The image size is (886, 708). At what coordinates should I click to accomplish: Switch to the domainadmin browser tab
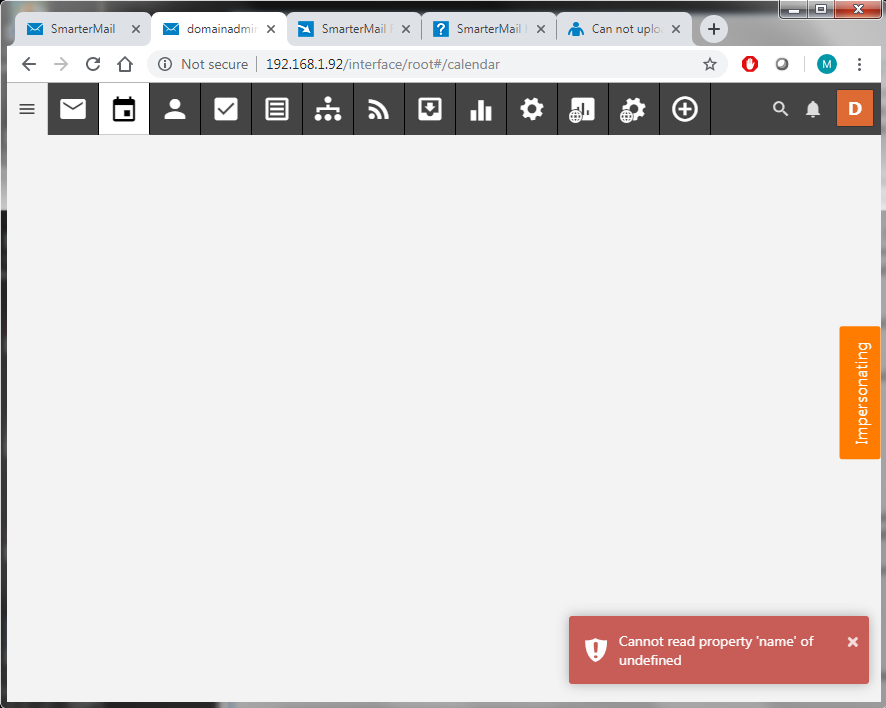coord(218,29)
